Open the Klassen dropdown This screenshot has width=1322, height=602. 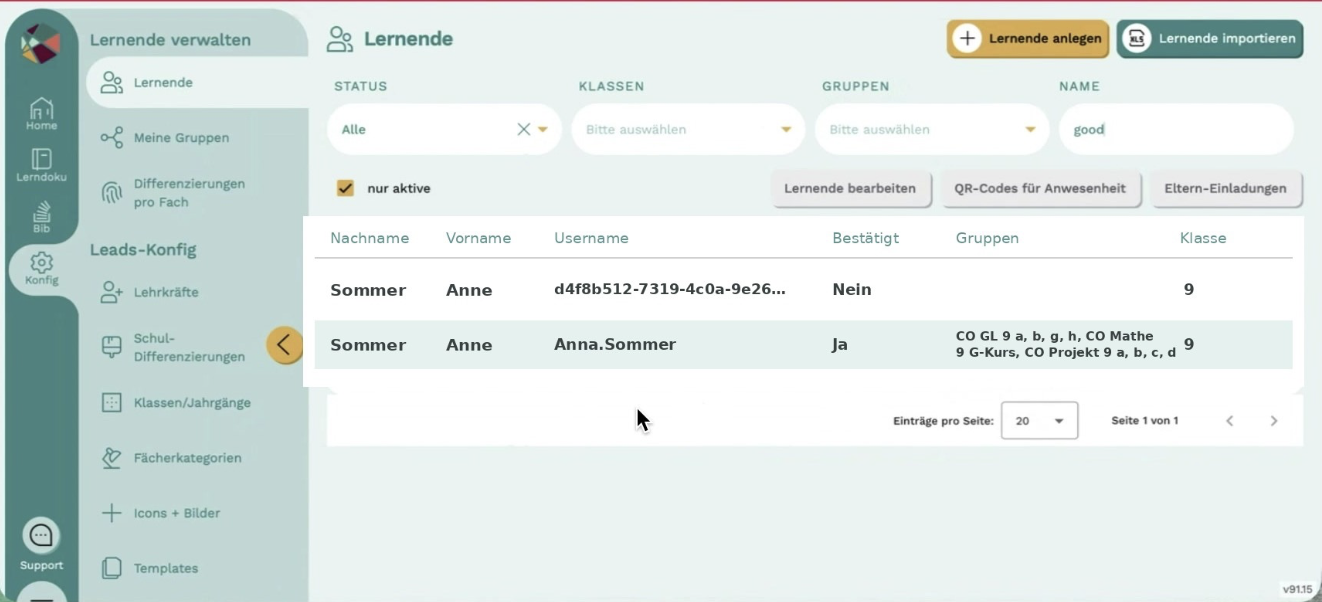(x=688, y=129)
